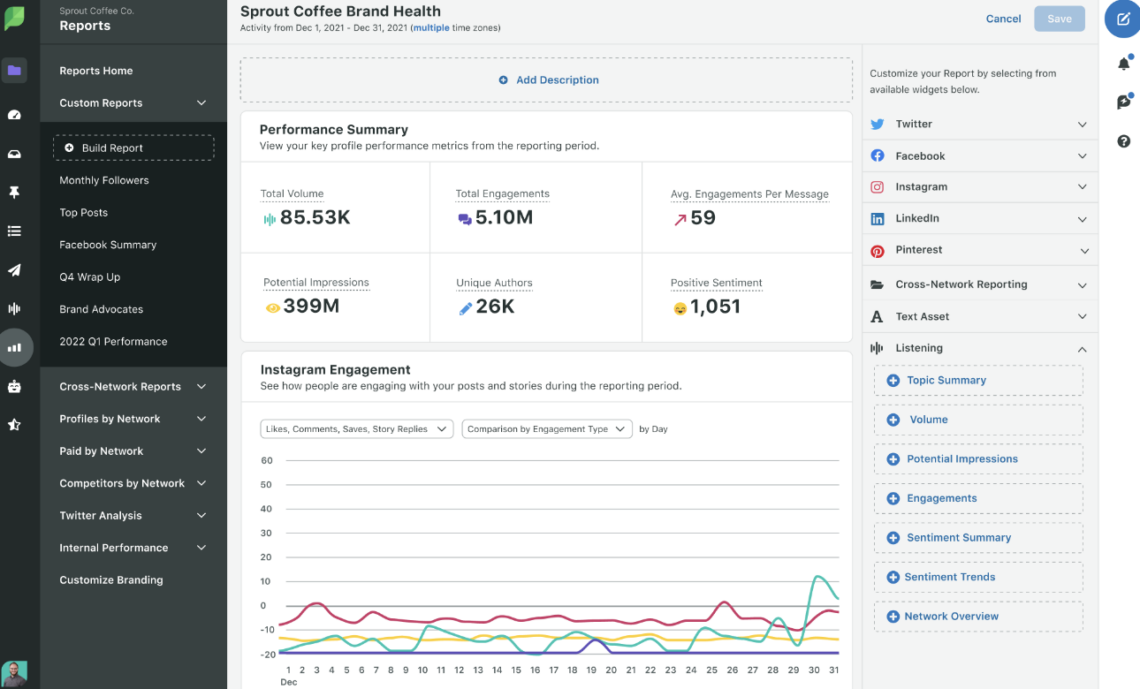
Task: Open the bot icon in left rail
Action: click(14, 387)
